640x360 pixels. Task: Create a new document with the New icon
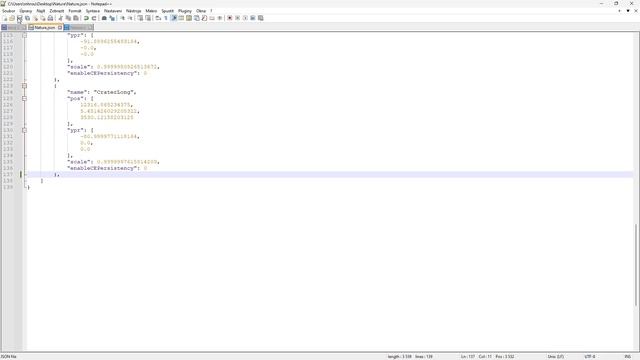tap(5, 18)
